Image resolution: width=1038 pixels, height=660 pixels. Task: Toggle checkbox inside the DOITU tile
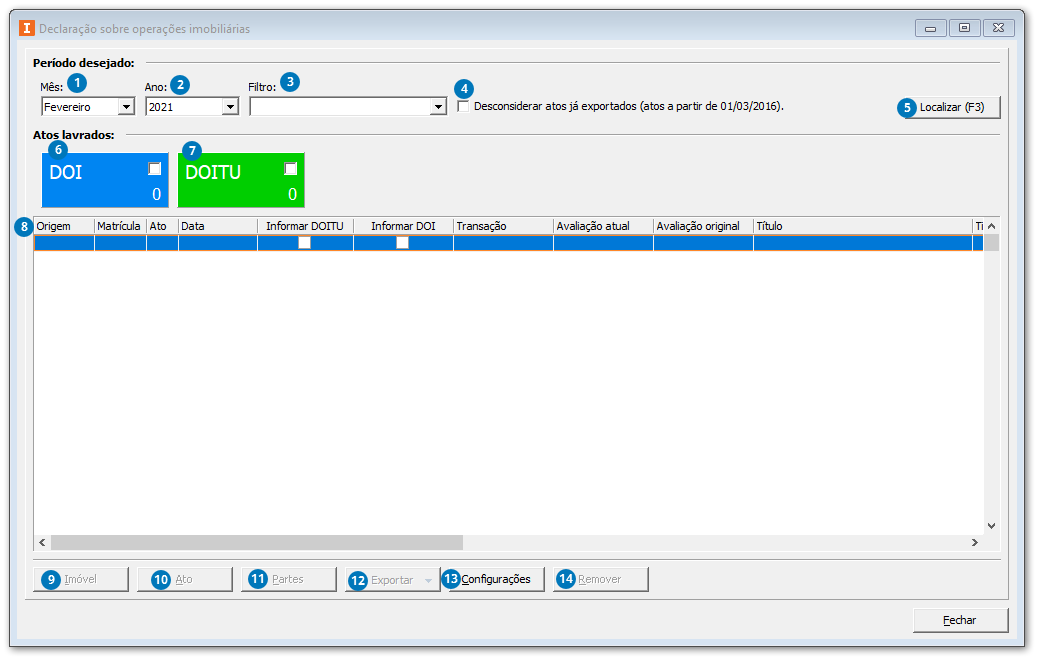[x=291, y=169]
